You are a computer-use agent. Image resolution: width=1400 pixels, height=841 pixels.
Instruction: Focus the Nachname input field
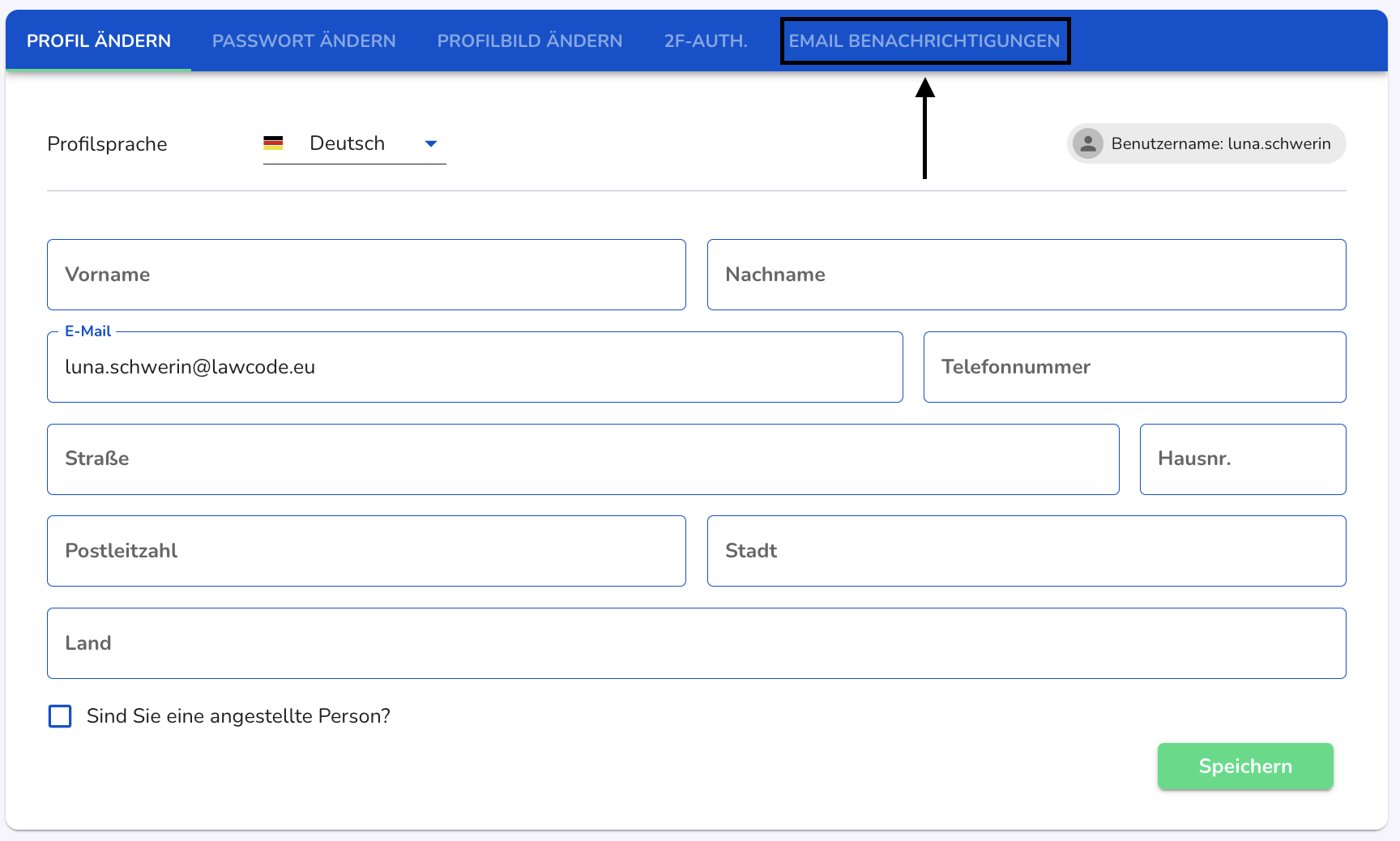[1027, 275]
